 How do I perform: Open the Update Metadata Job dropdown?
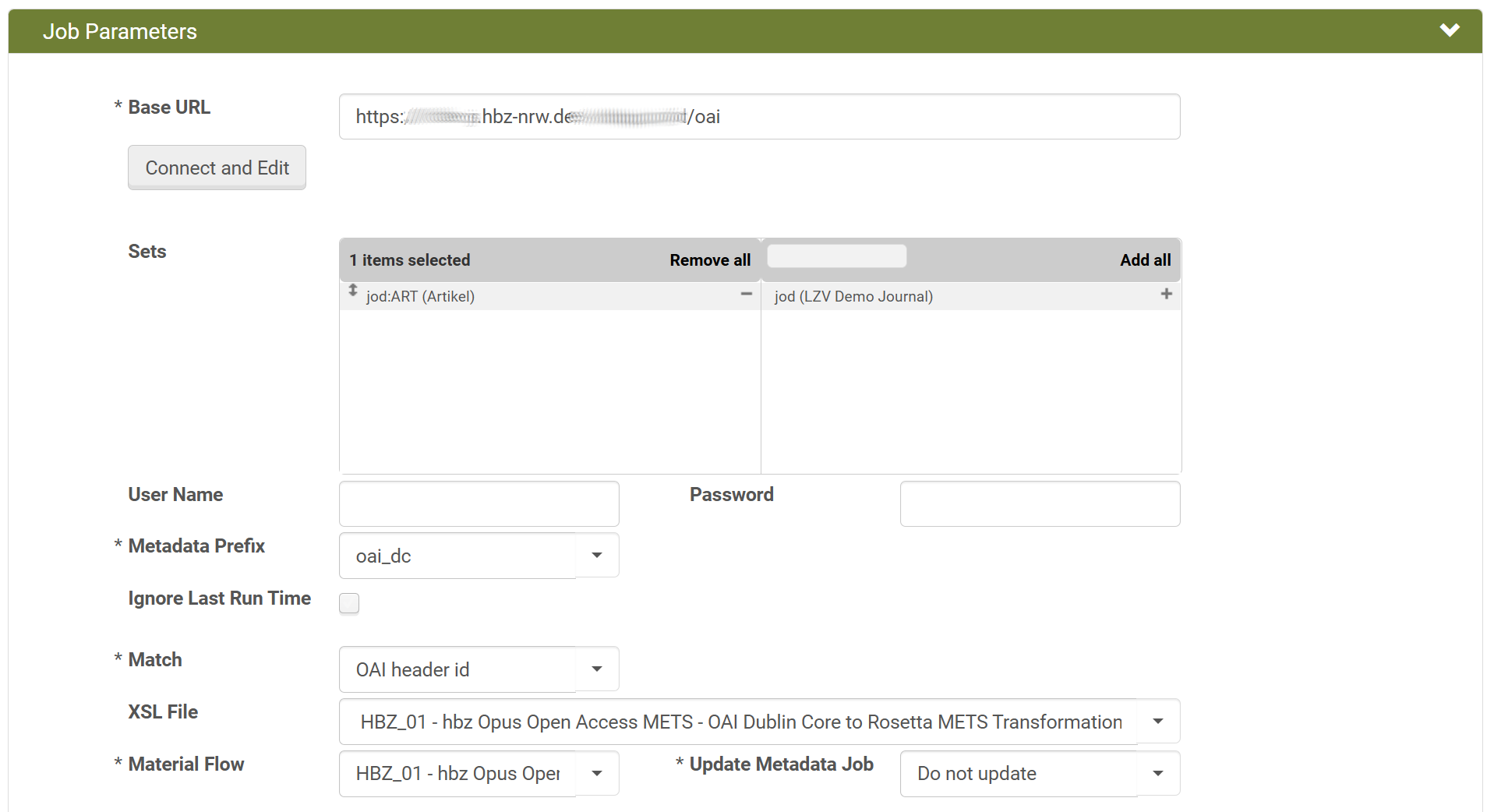(1158, 773)
